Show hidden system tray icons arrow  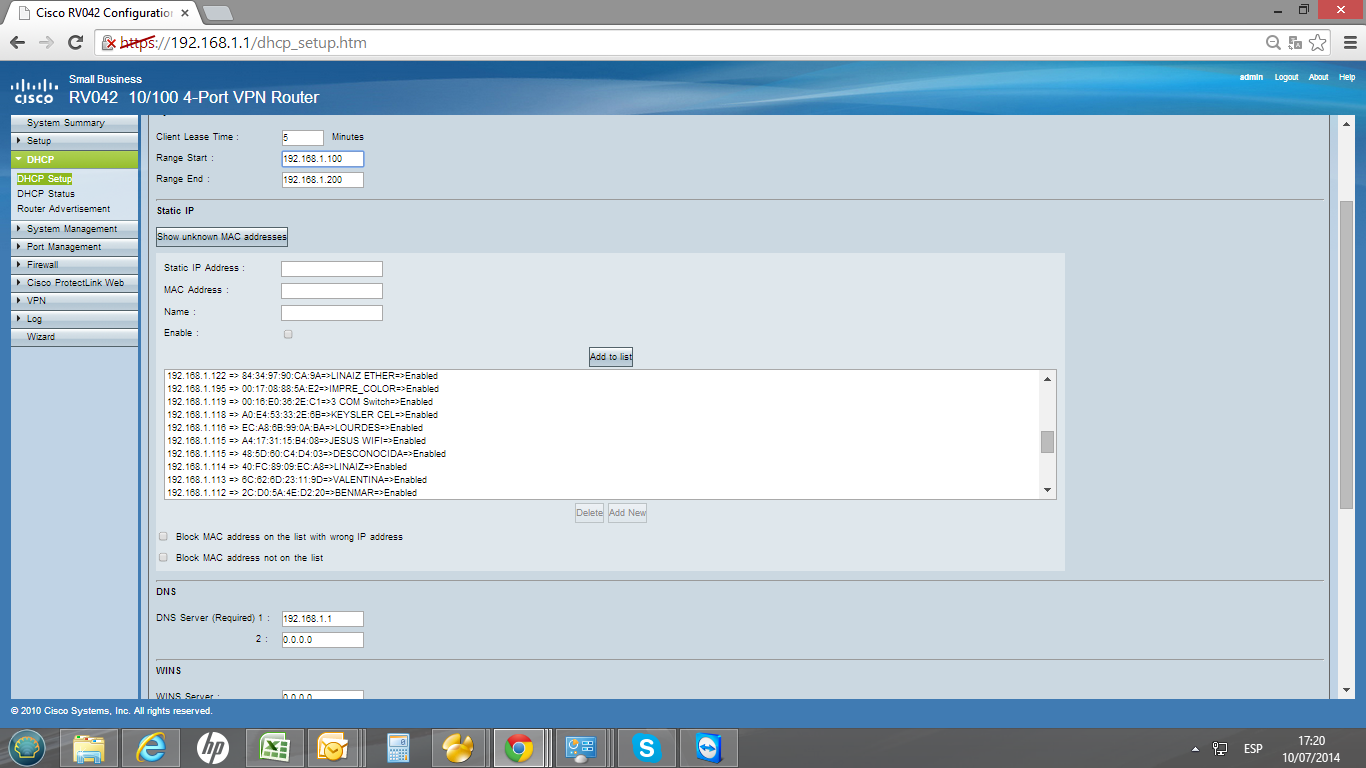[x=1196, y=748]
